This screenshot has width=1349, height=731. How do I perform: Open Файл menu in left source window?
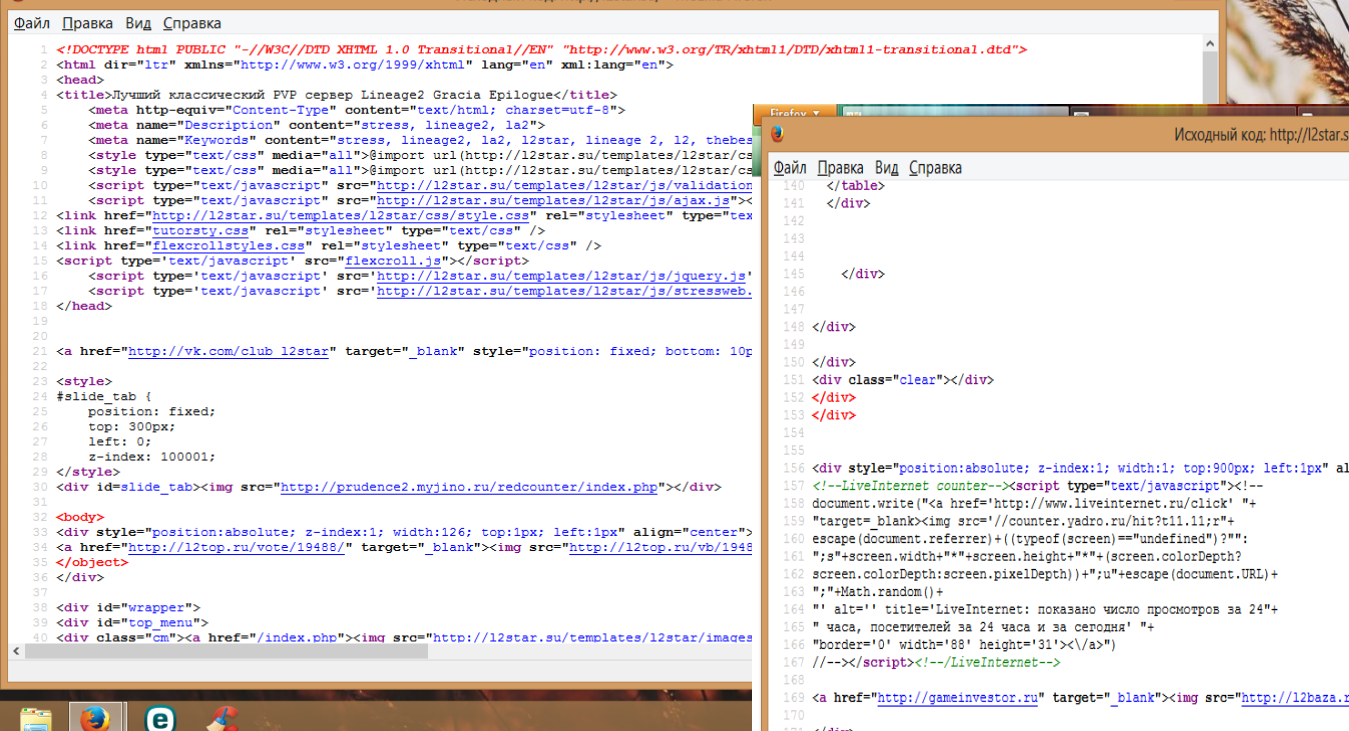click(32, 22)
